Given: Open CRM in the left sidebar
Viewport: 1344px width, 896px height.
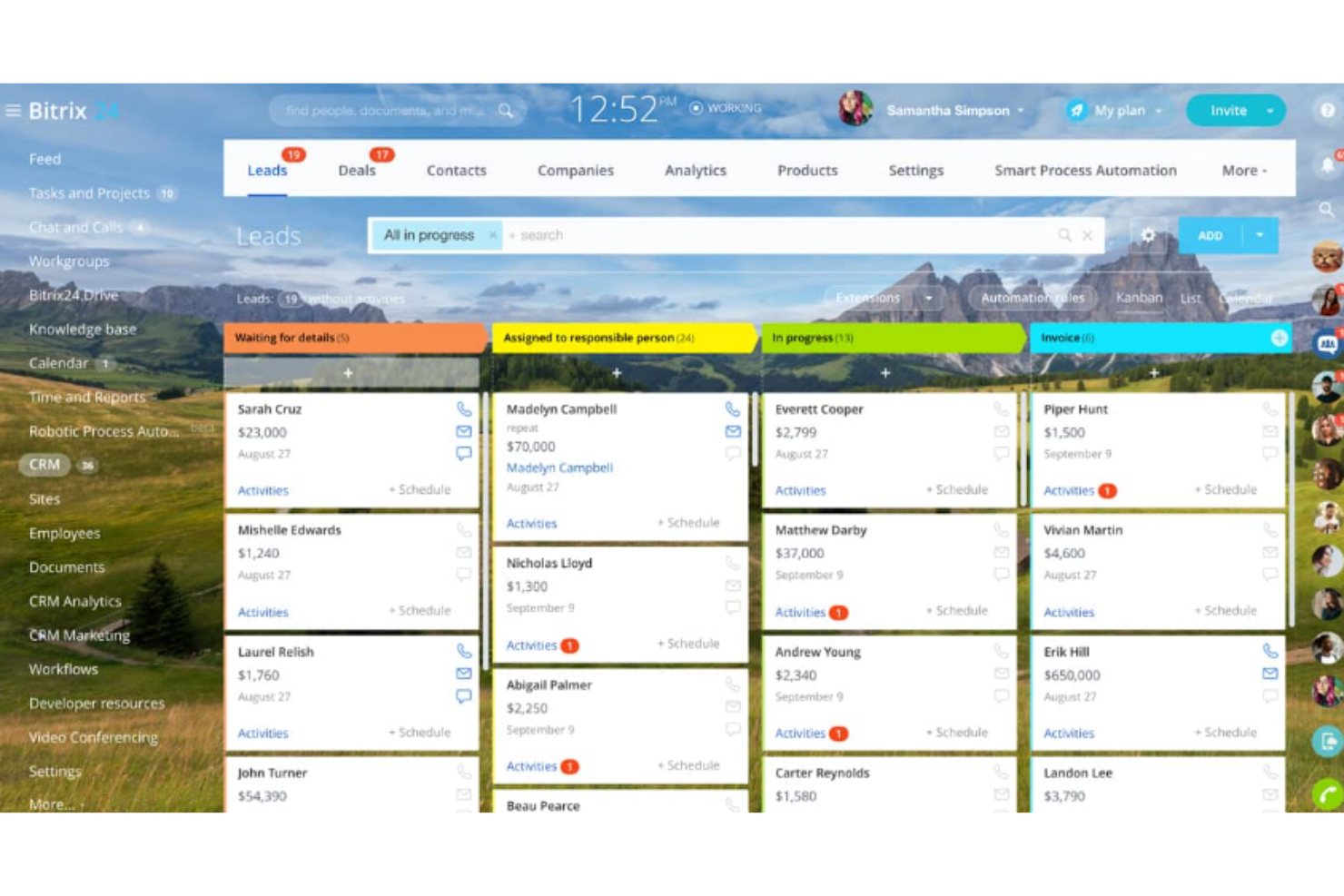Looking at the screenshot, I should [x=44, y=465].
